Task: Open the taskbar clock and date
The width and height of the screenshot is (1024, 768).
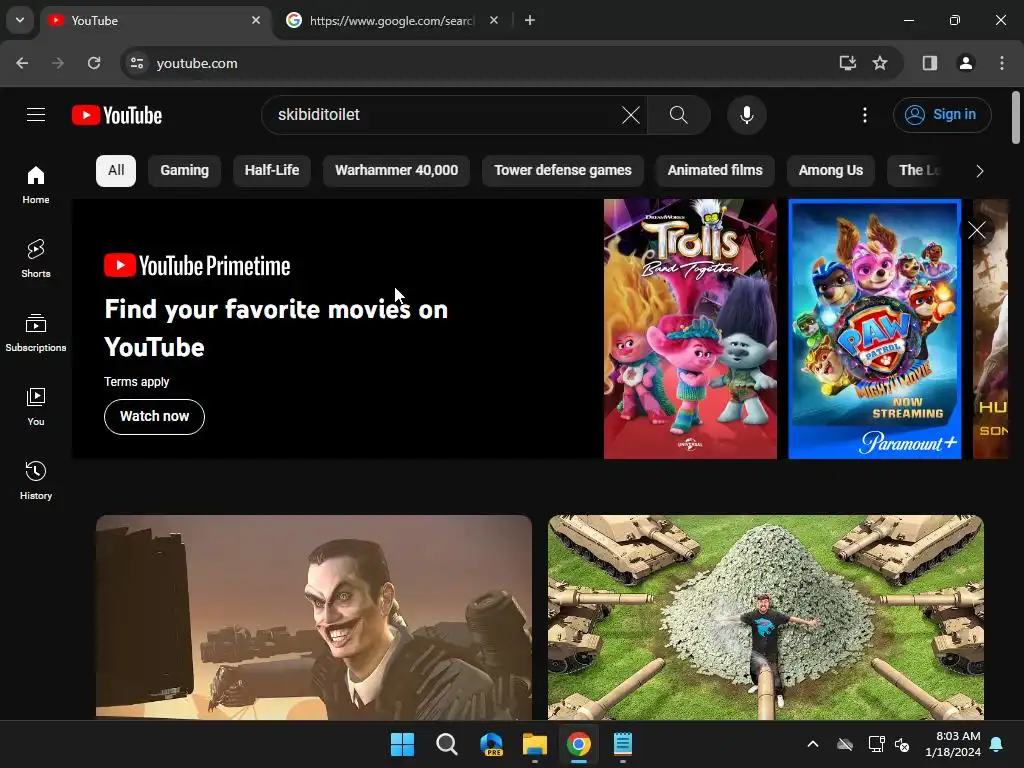Action: click(x=953, y=744)
